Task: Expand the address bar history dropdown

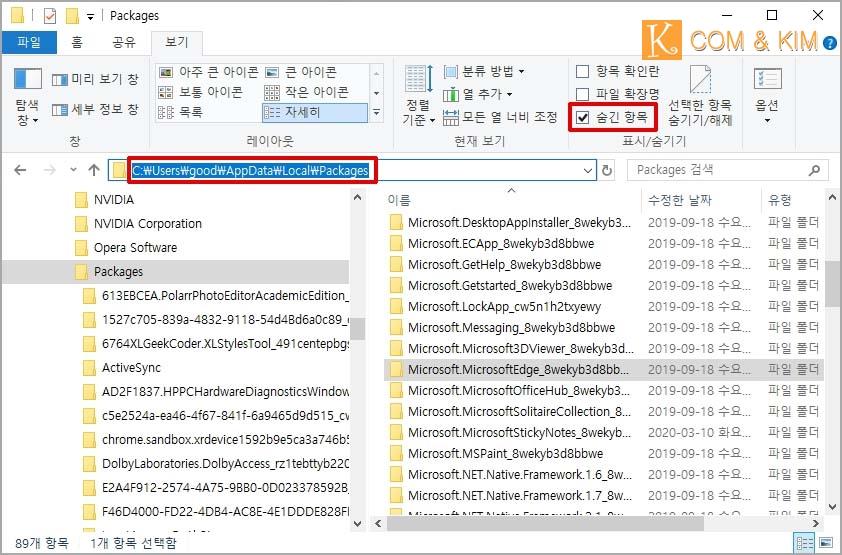Action: [588, 171]
